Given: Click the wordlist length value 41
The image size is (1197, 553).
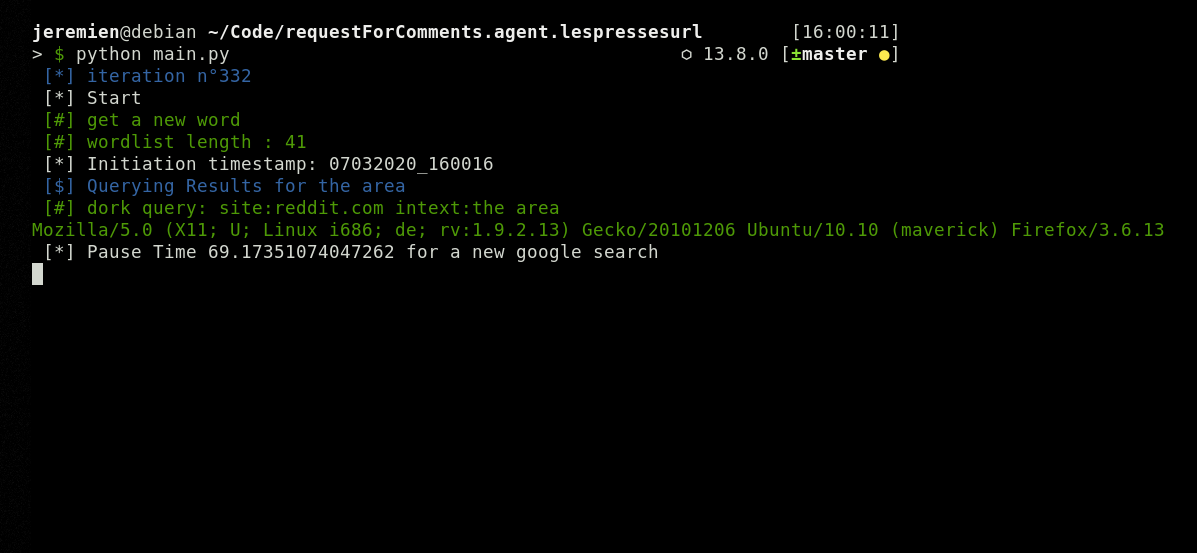Looking at the screenshot, I should point(295,142).
